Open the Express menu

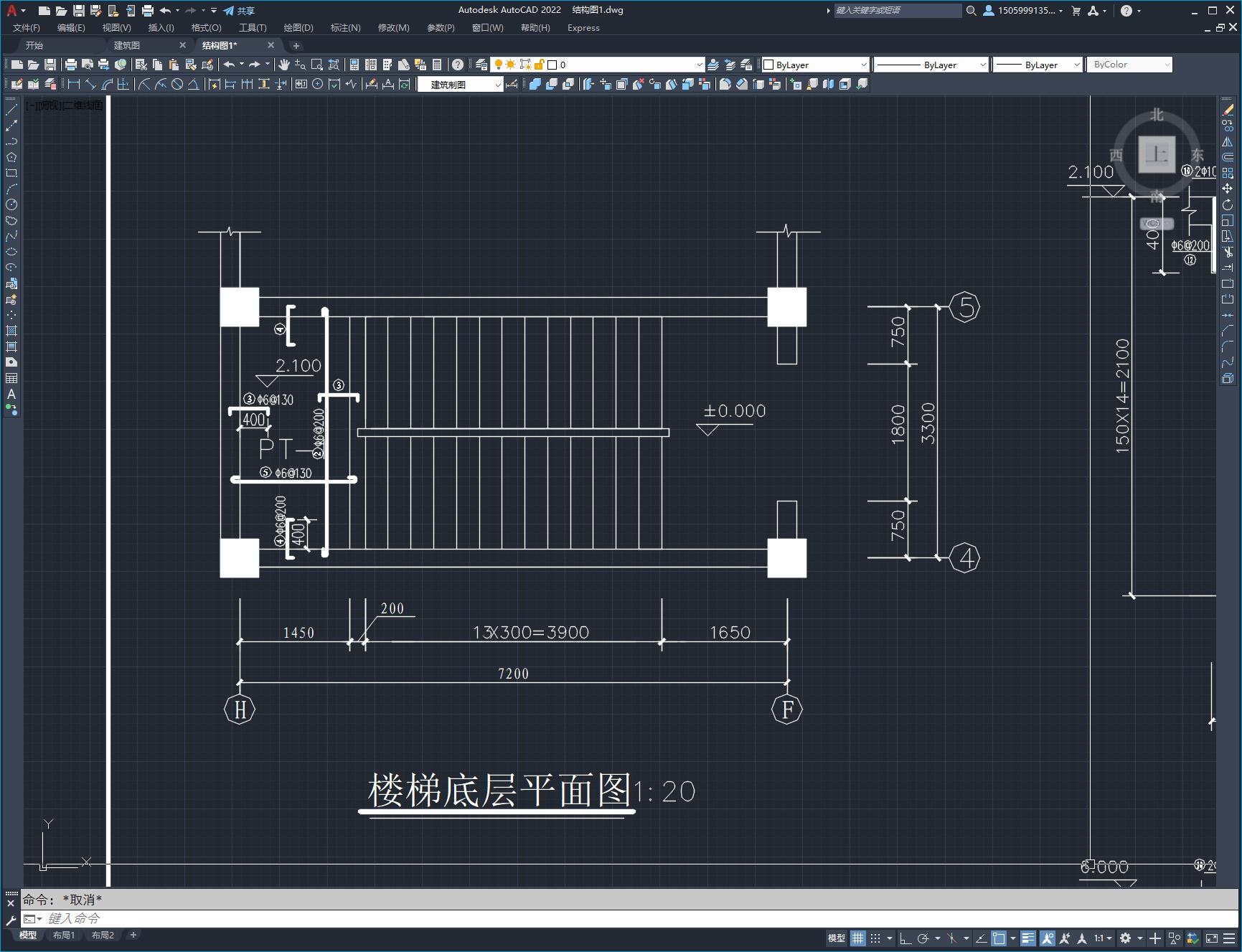pos(583,28)
